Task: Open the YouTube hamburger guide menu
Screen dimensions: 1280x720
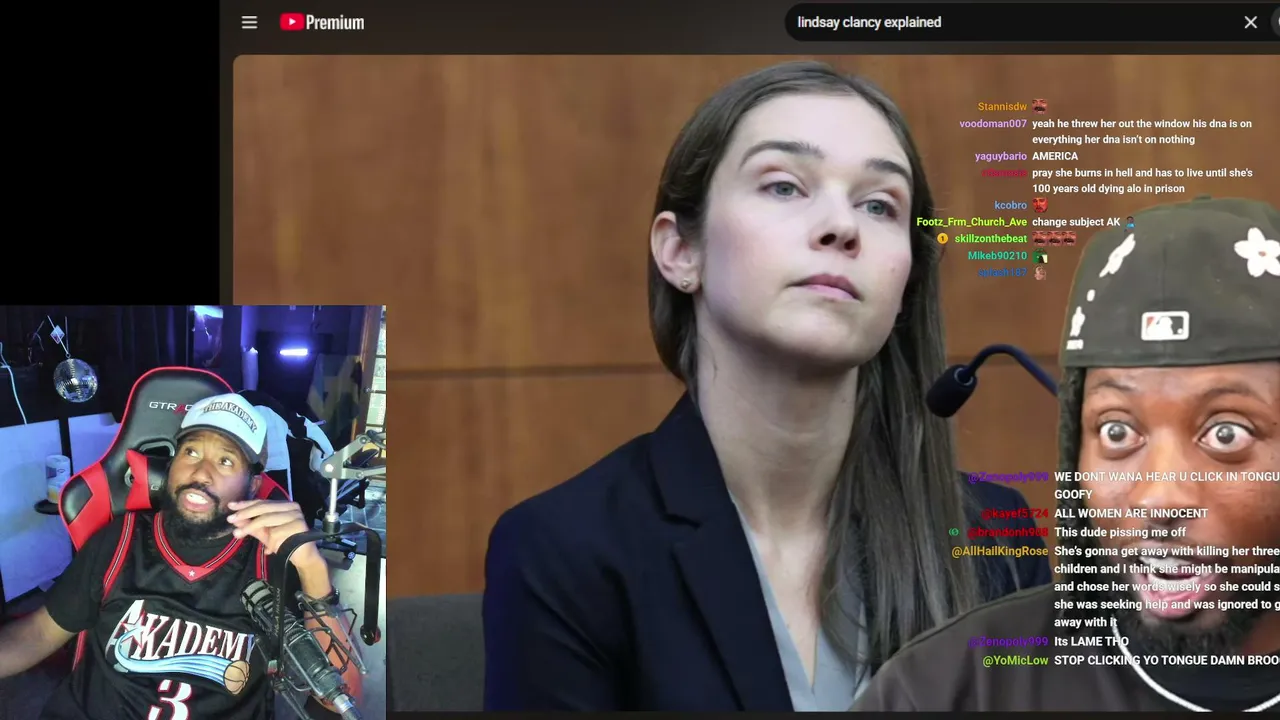Action: pyautogui.click(x=249, y=22)
